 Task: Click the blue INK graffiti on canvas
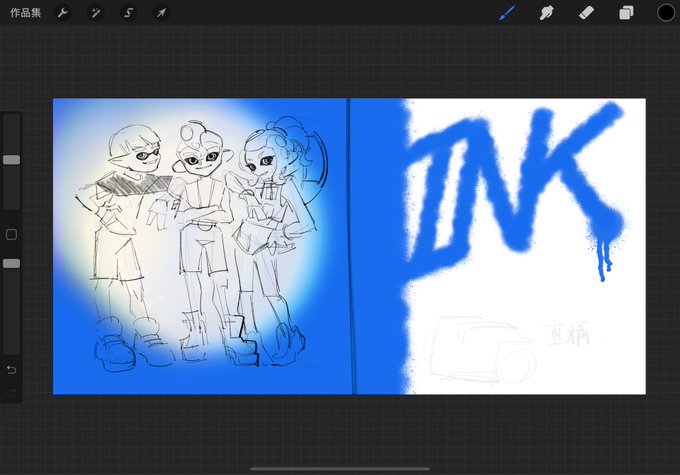click(514, 187)
